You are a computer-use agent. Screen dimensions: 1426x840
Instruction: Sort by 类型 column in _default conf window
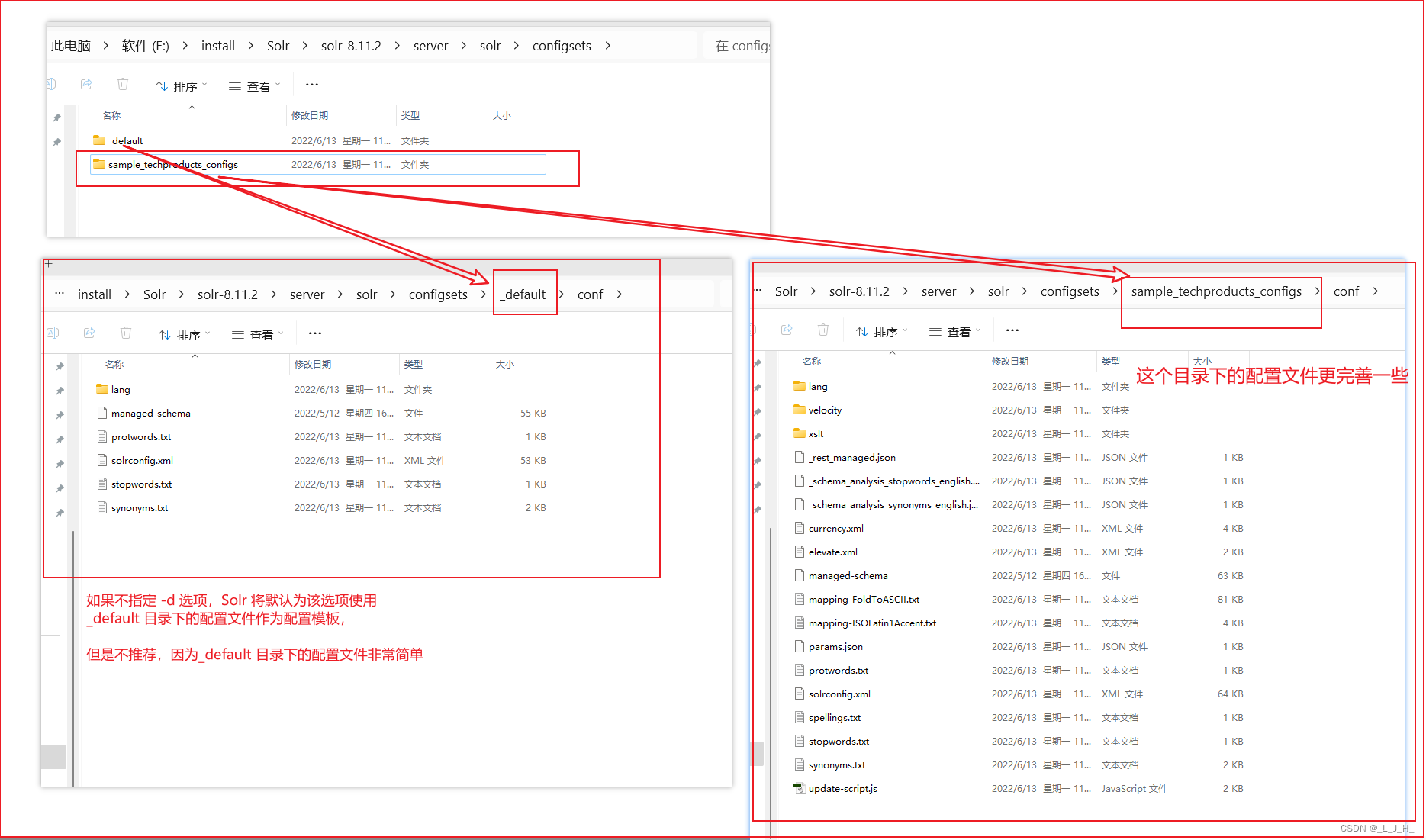pos(414,365)
